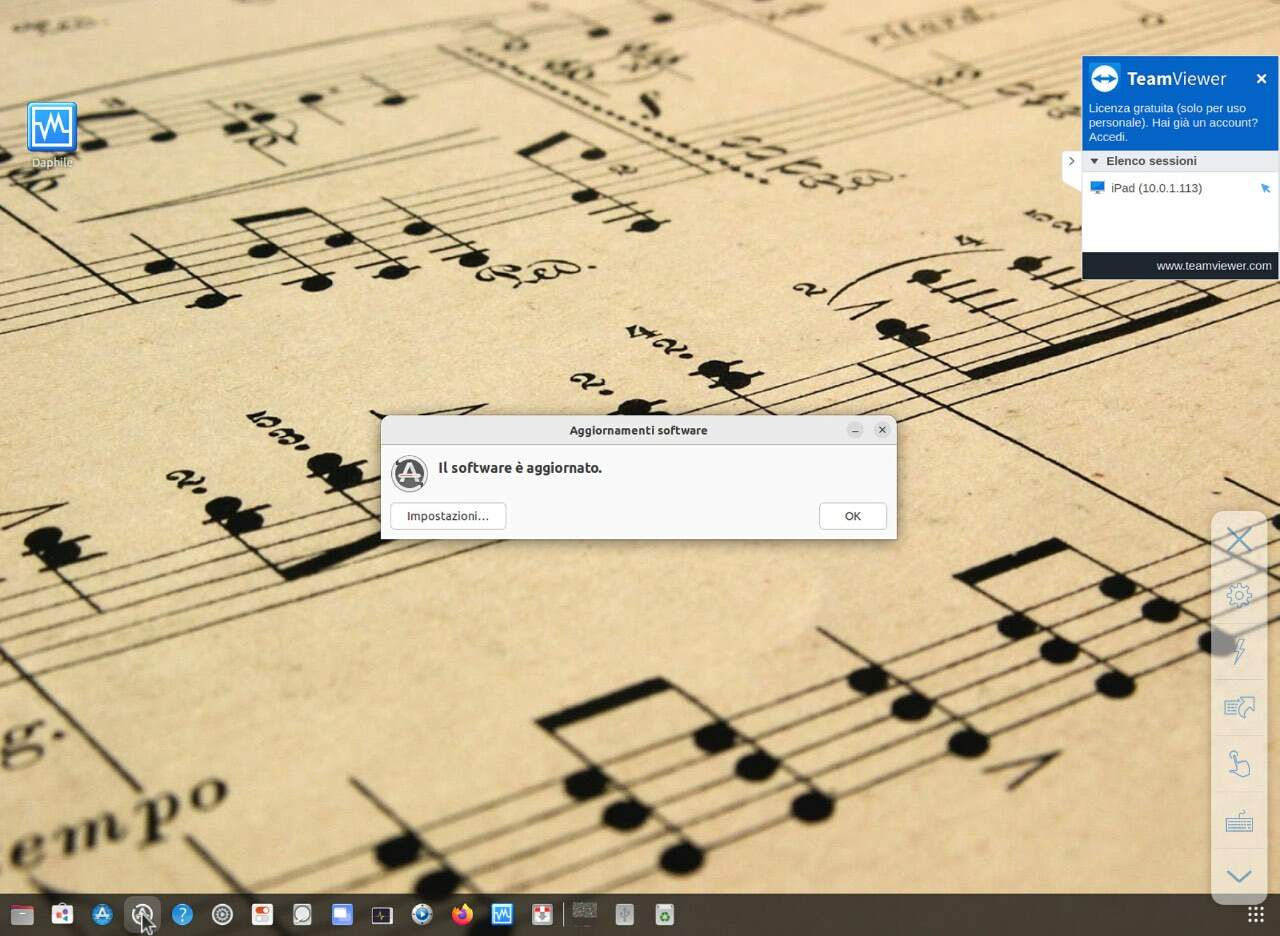This screenshot has height=936, width=1280.
Task: Open gear settings in remote toolbar
Action: [1239, 596]
